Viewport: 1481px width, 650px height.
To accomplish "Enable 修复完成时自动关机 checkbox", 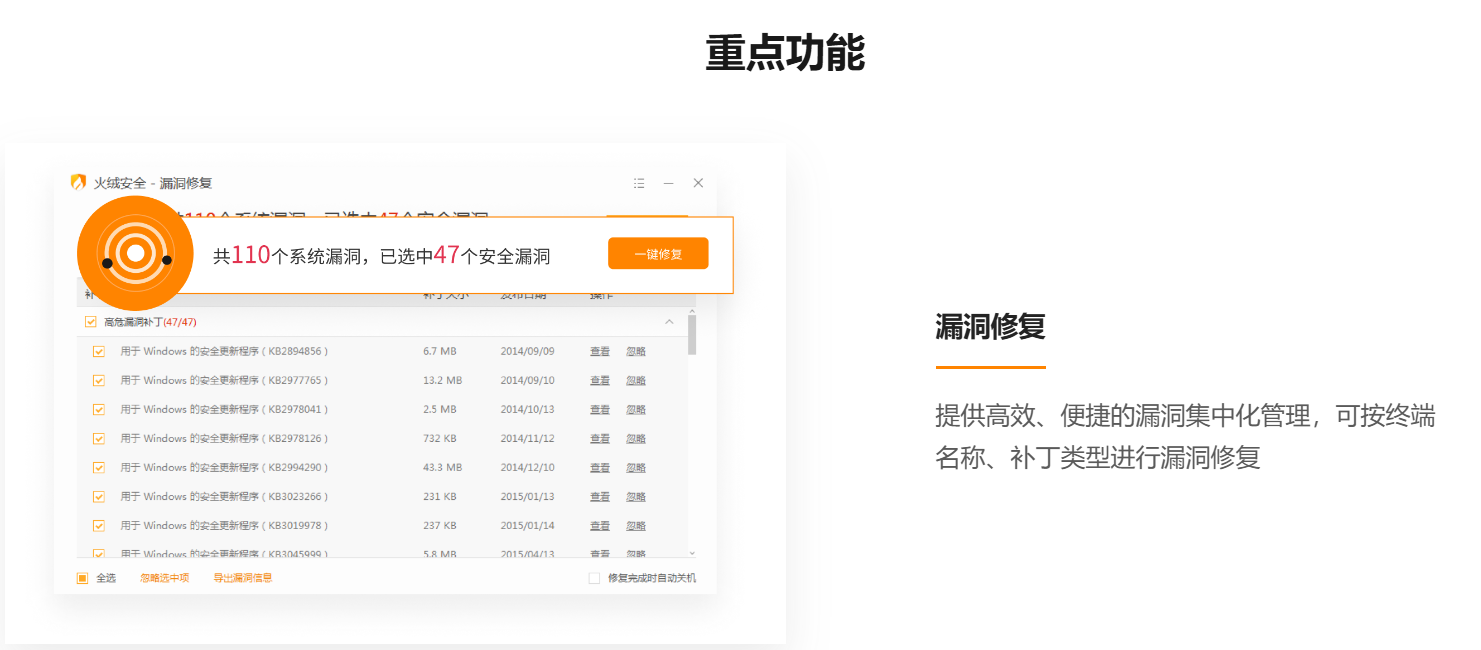I will pos(594,578).
